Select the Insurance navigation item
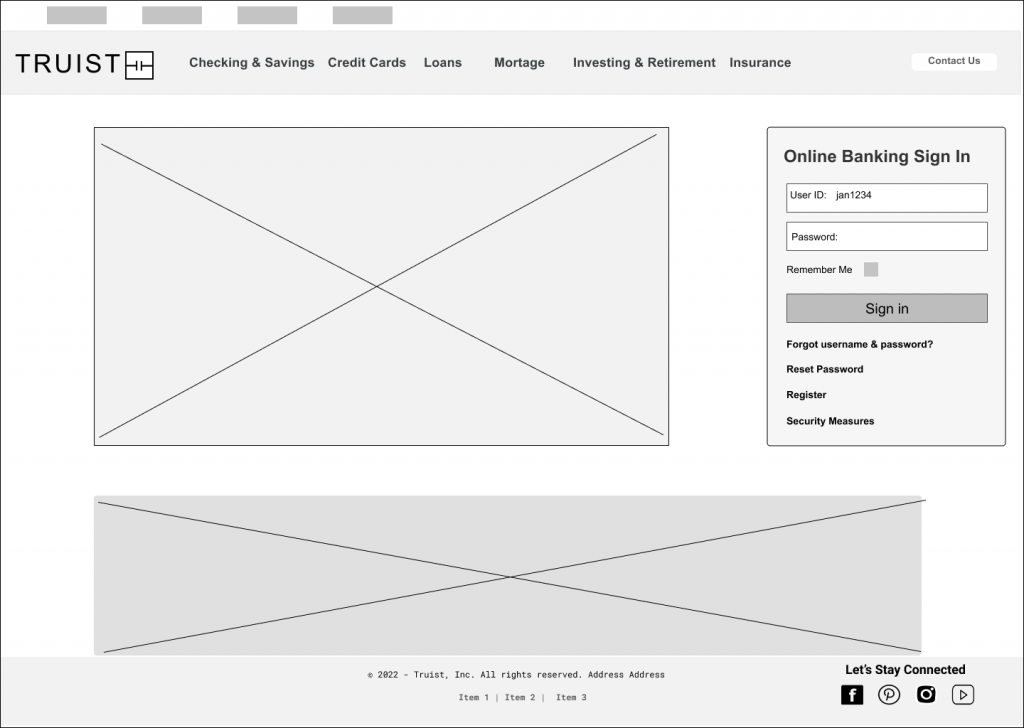 point(760,62)
